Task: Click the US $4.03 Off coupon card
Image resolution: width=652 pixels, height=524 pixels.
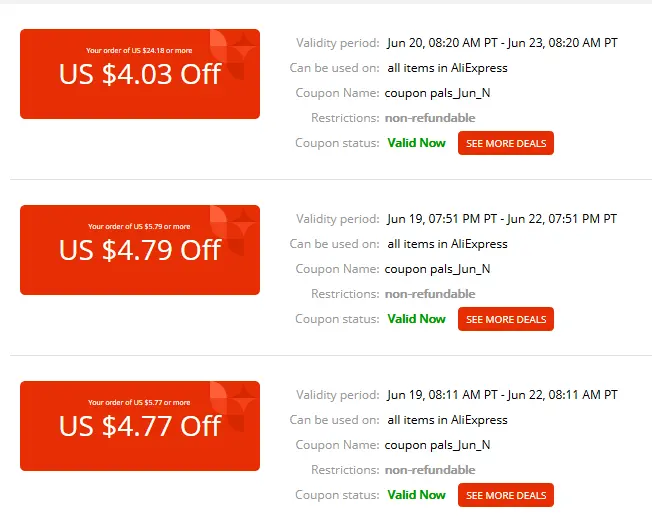Action: pyautogui.click(x=140, y=74)
